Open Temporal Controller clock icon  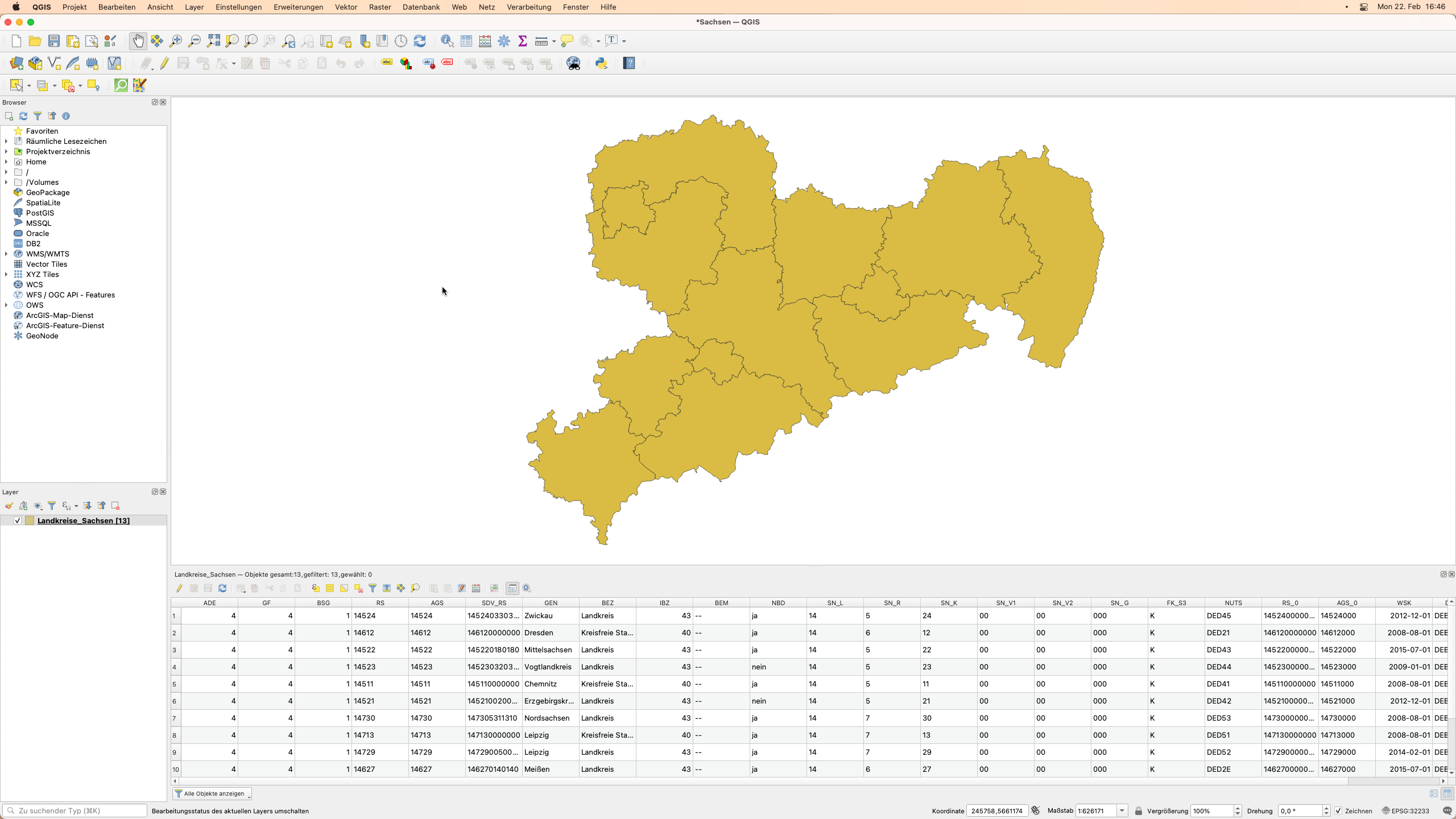pos(401,41)
